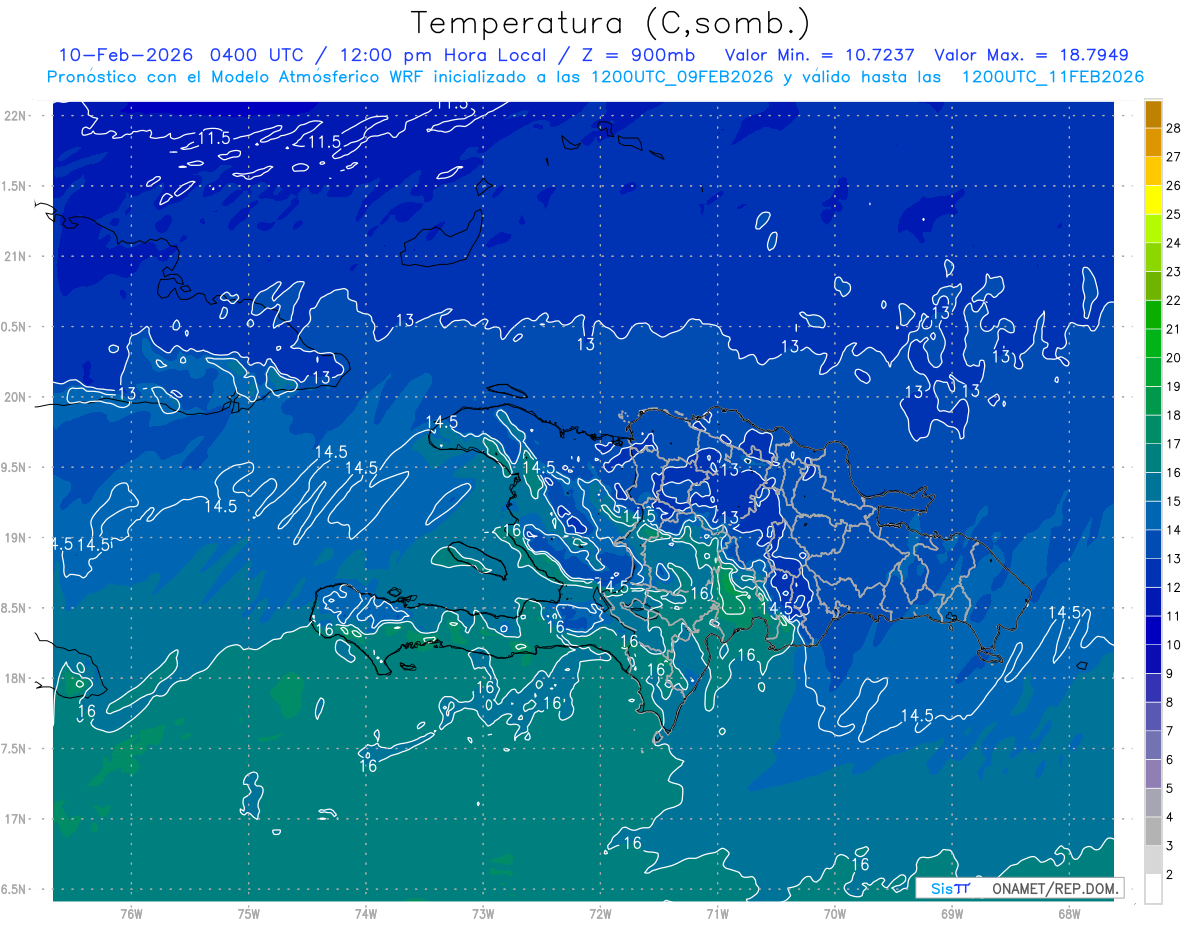1200x927 pixels.
Task: Click the 'Temperatura (C,somb.)' chart title
Action: click(x=610, y=23)
